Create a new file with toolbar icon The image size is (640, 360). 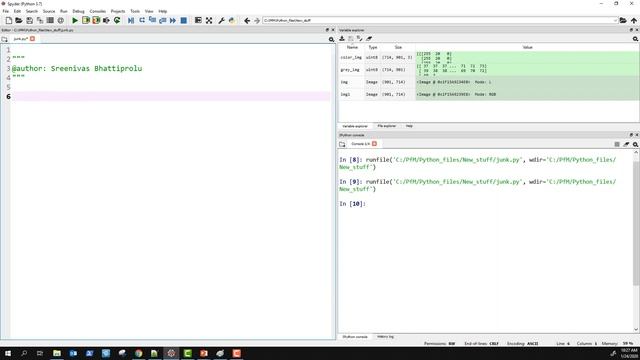point(9,20)
